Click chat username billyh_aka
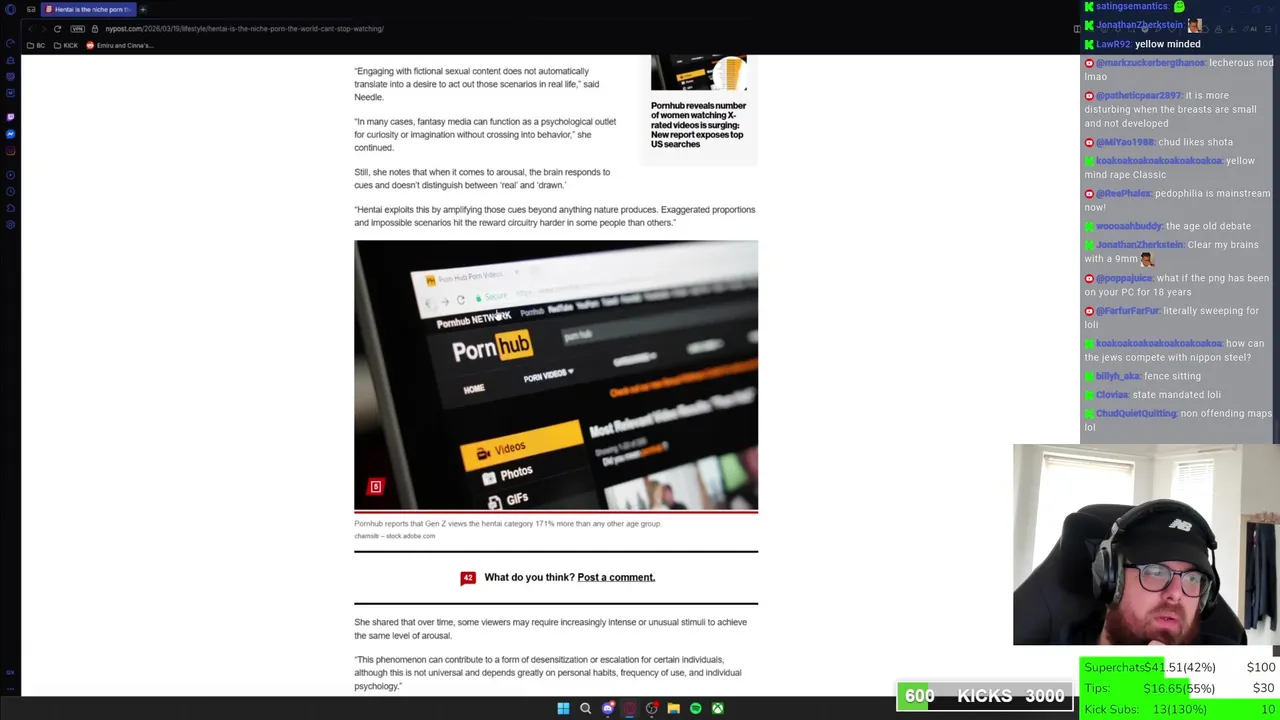The image size is (1280, 720). tap(1117, 376)
